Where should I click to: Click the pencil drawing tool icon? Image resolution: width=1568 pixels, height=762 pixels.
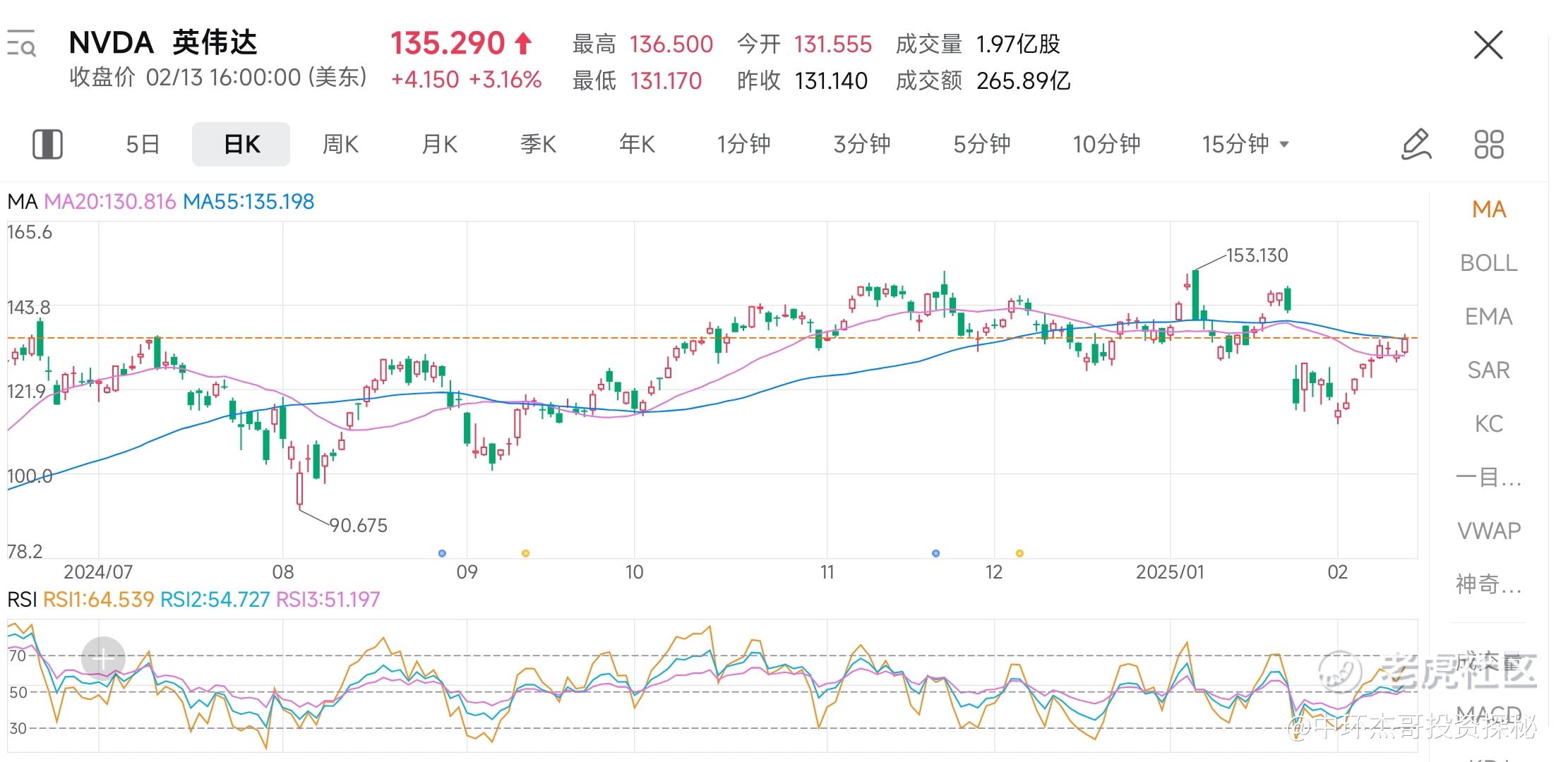click(x=1416, y=145)
